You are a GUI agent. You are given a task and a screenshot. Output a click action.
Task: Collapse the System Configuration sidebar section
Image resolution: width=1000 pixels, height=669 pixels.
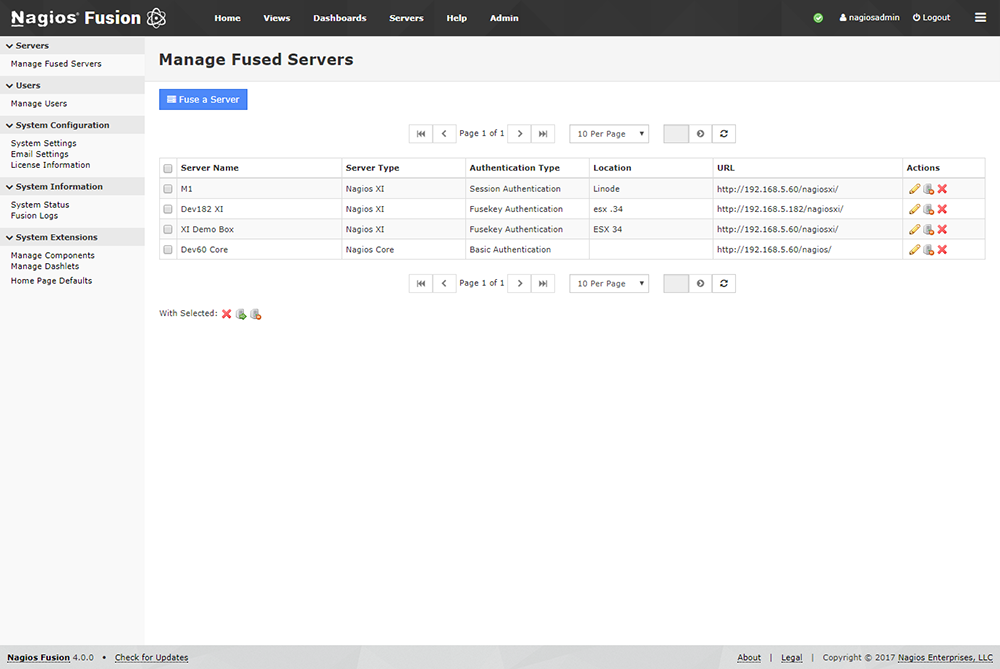72,125
